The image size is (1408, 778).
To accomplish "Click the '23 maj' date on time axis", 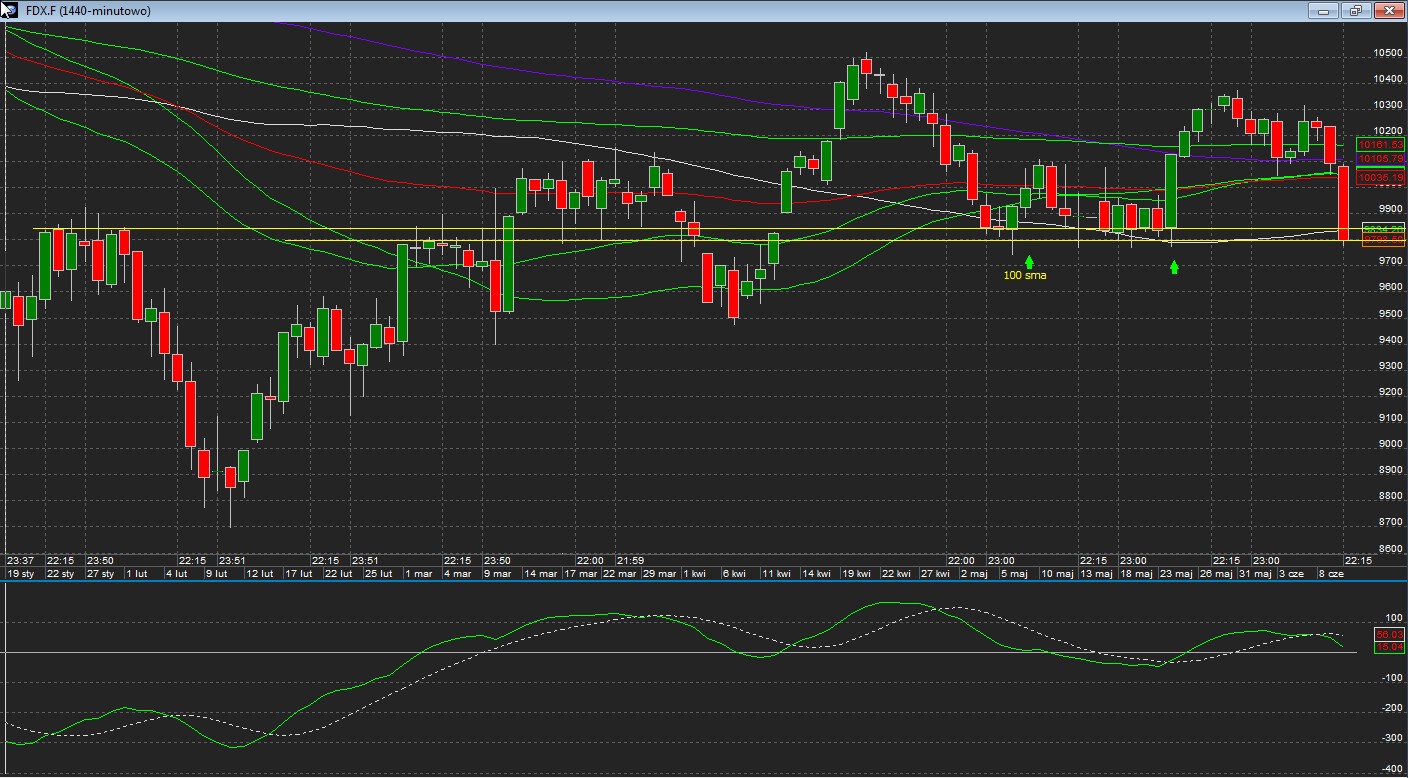I will pyautogui.click(x=1176, y=574).
